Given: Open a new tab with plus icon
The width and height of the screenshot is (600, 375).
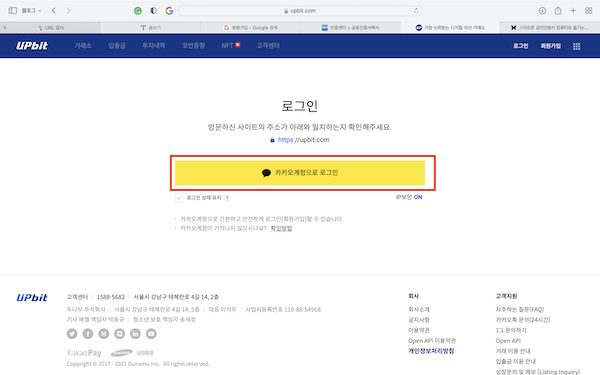Looking at the screenshot, I should (573, 11).
